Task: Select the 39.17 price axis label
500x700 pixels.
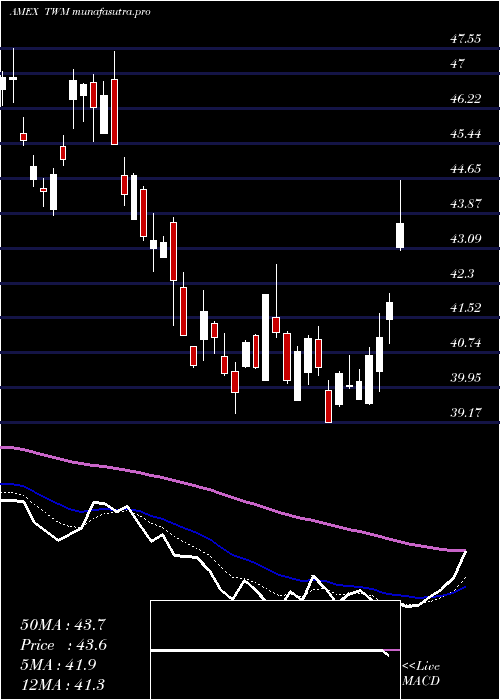Action: tap(465, 412)
